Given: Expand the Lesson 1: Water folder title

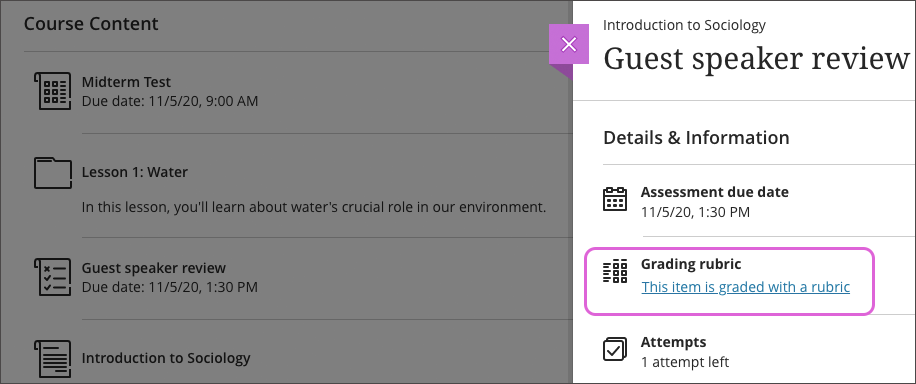Looking at the screenshot, I should (x=134, y=172).
